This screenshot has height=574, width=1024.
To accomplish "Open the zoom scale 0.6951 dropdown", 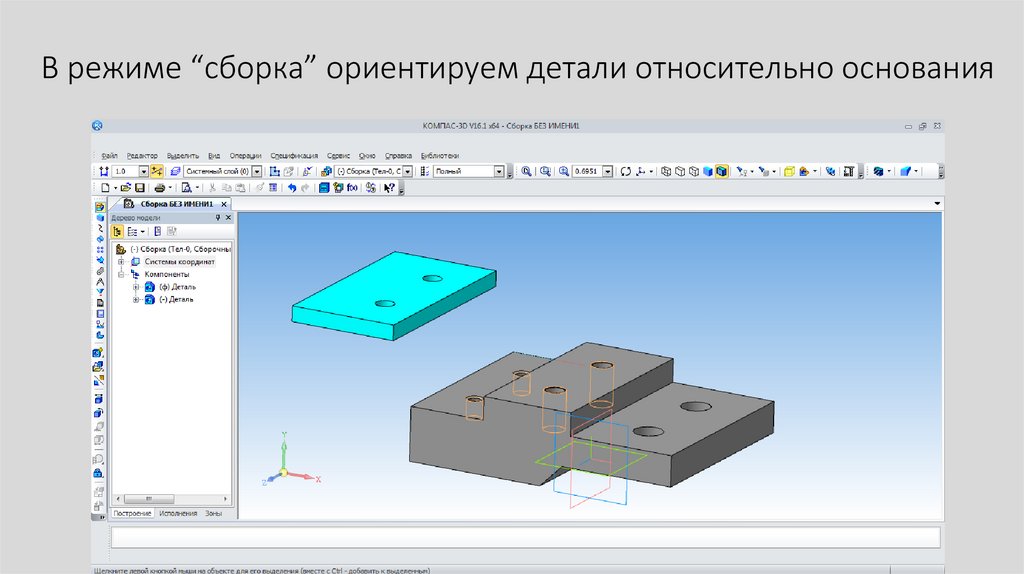I will (610, 171).
